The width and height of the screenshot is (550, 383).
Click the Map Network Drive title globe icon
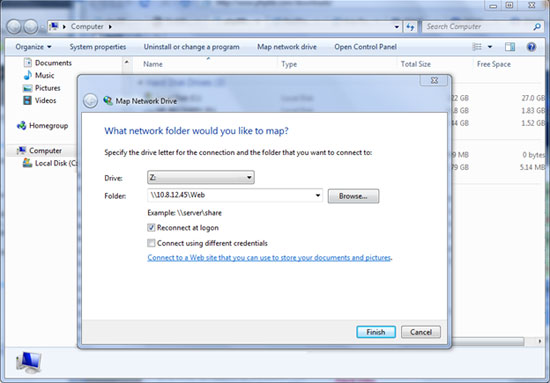click(x=108, y=101)
